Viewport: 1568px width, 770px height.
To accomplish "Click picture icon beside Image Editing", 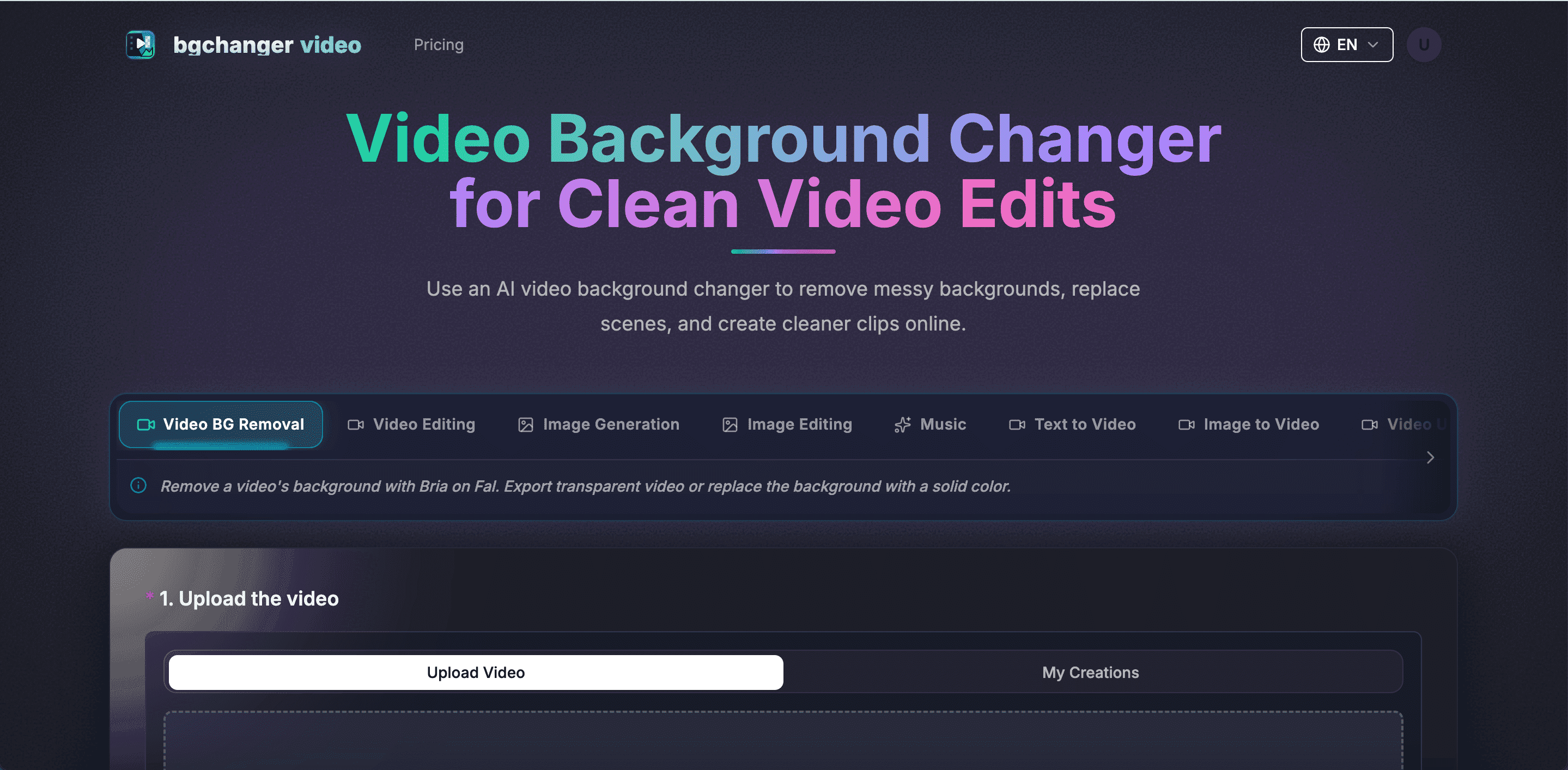I will [730, 425].
